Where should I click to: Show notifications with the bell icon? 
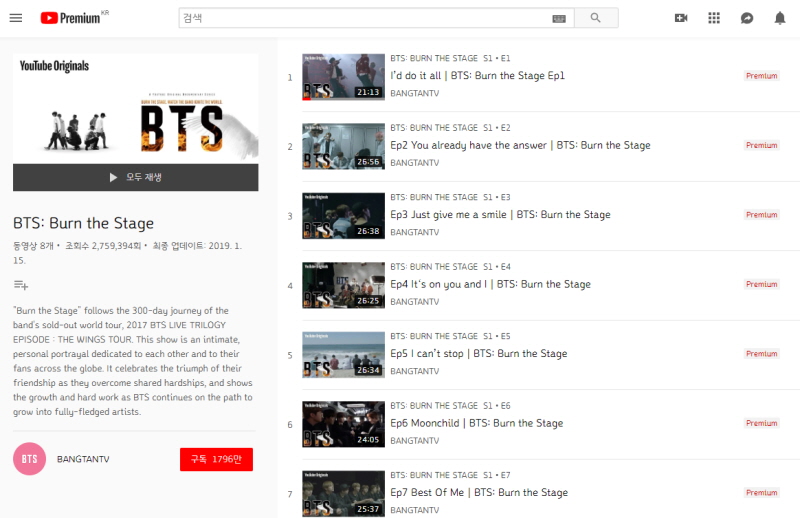click(x=780, y=18)
